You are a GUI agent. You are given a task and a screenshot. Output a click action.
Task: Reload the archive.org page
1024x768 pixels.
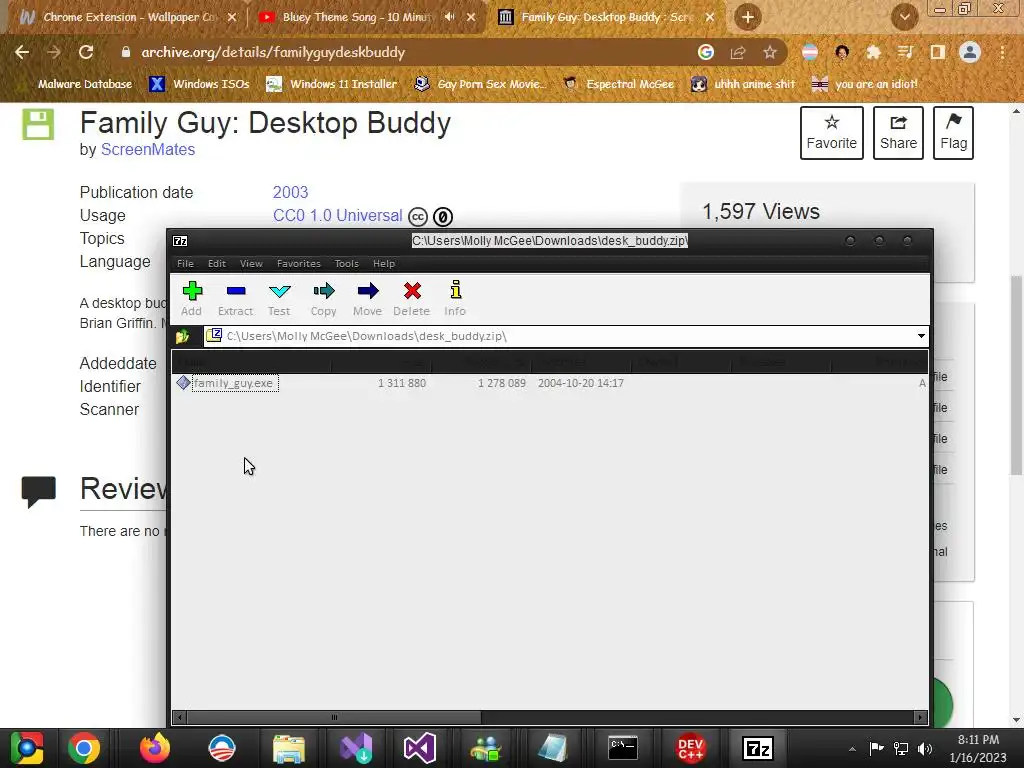86,52
